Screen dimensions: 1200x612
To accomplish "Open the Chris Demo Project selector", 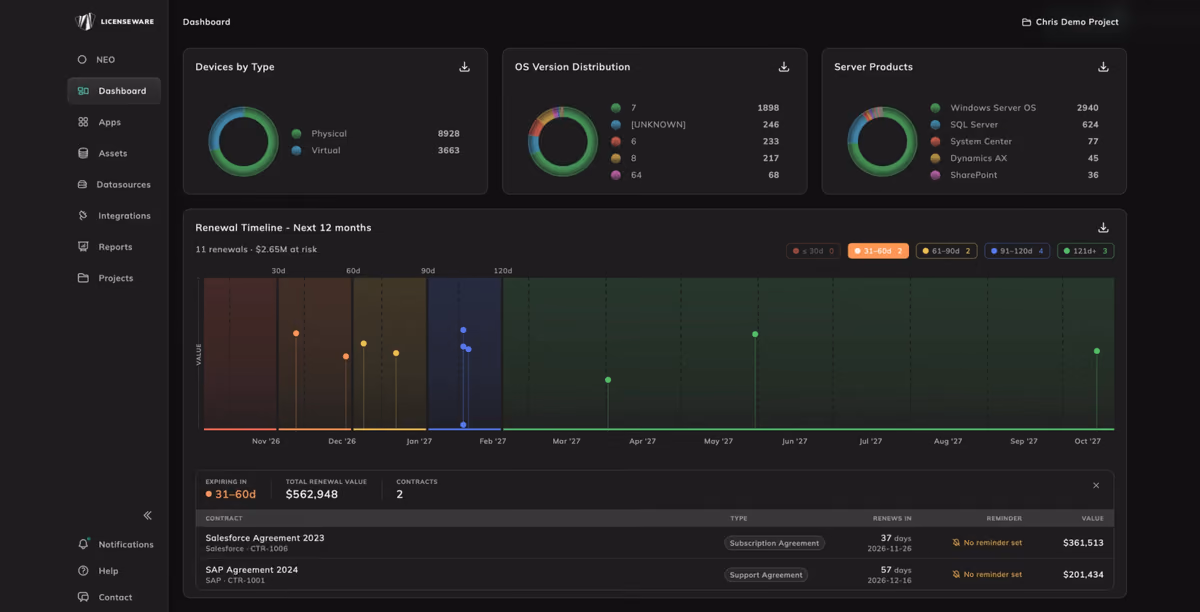I will [x=1070, y=22].
